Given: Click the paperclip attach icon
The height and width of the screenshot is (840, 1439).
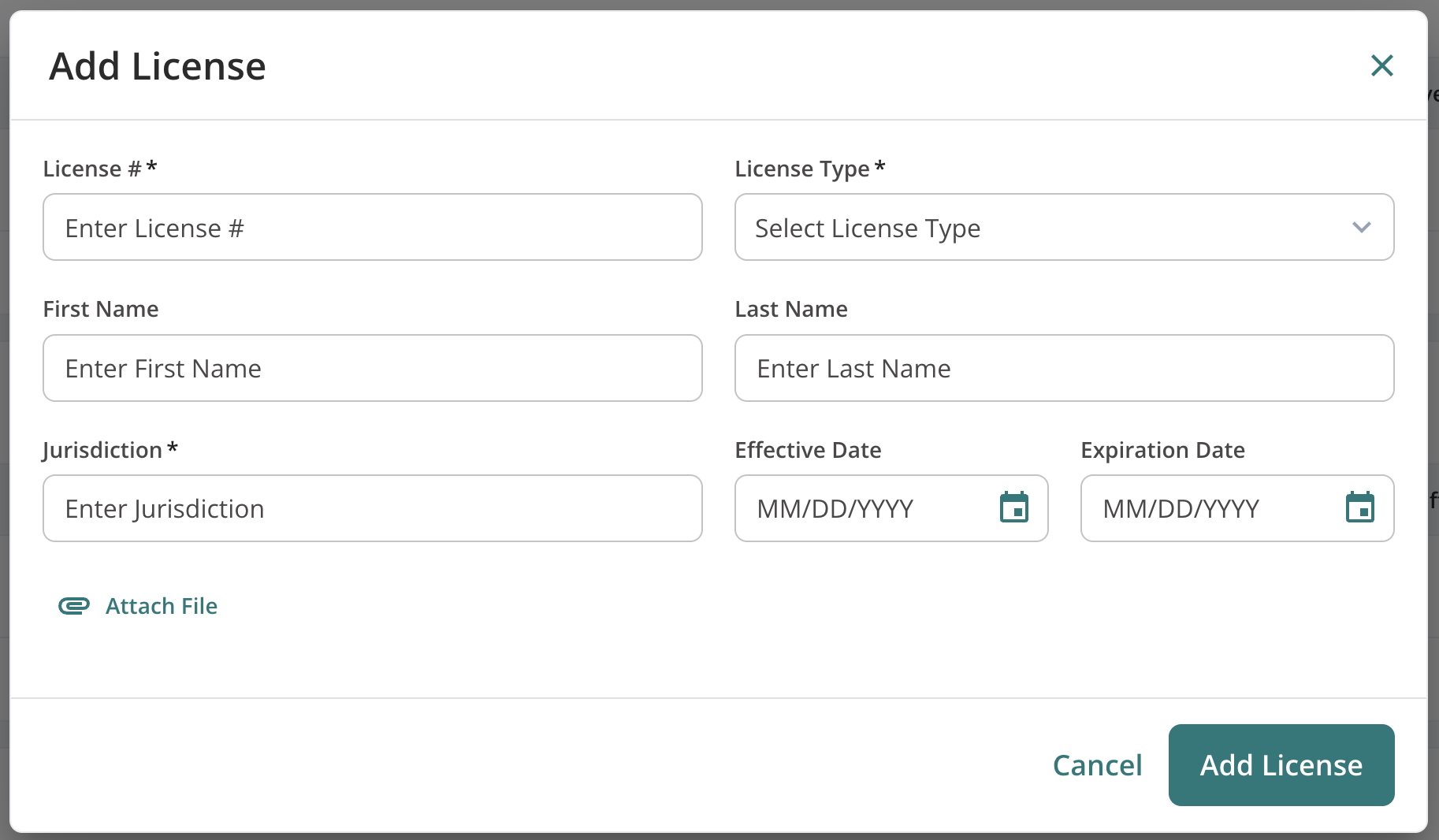Looking at the screenshot, I should coord(74,606).
